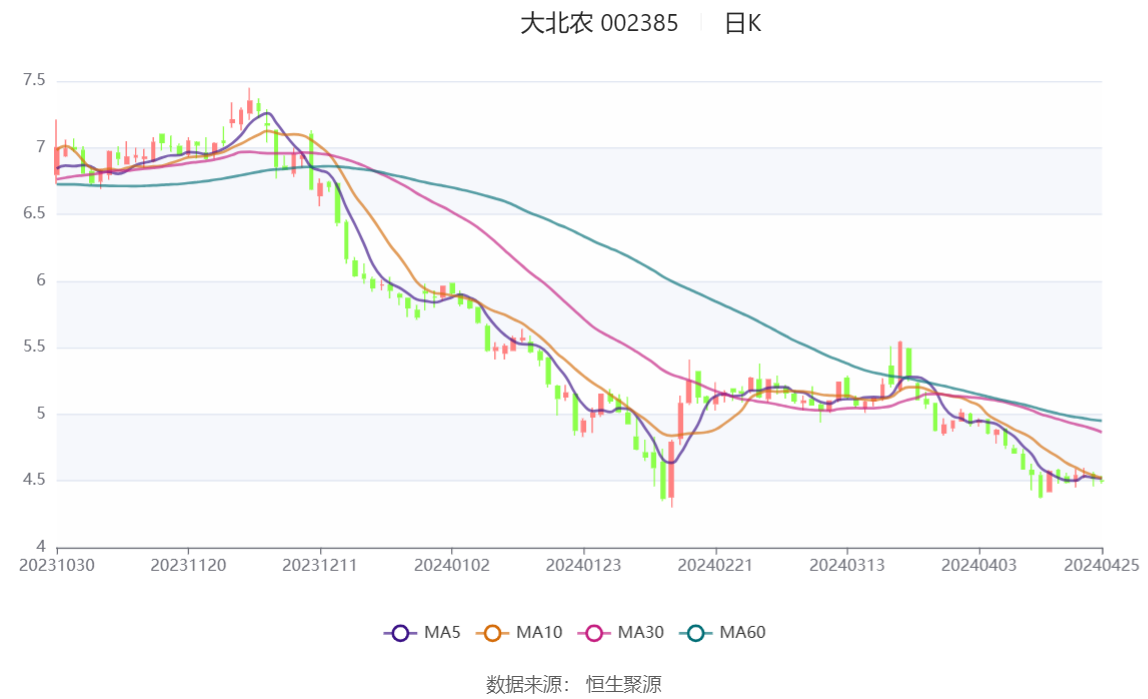This screenshot has height=699, width=1148.
Task: Click the chart title 大北农 002385
Action: point(599,23)
